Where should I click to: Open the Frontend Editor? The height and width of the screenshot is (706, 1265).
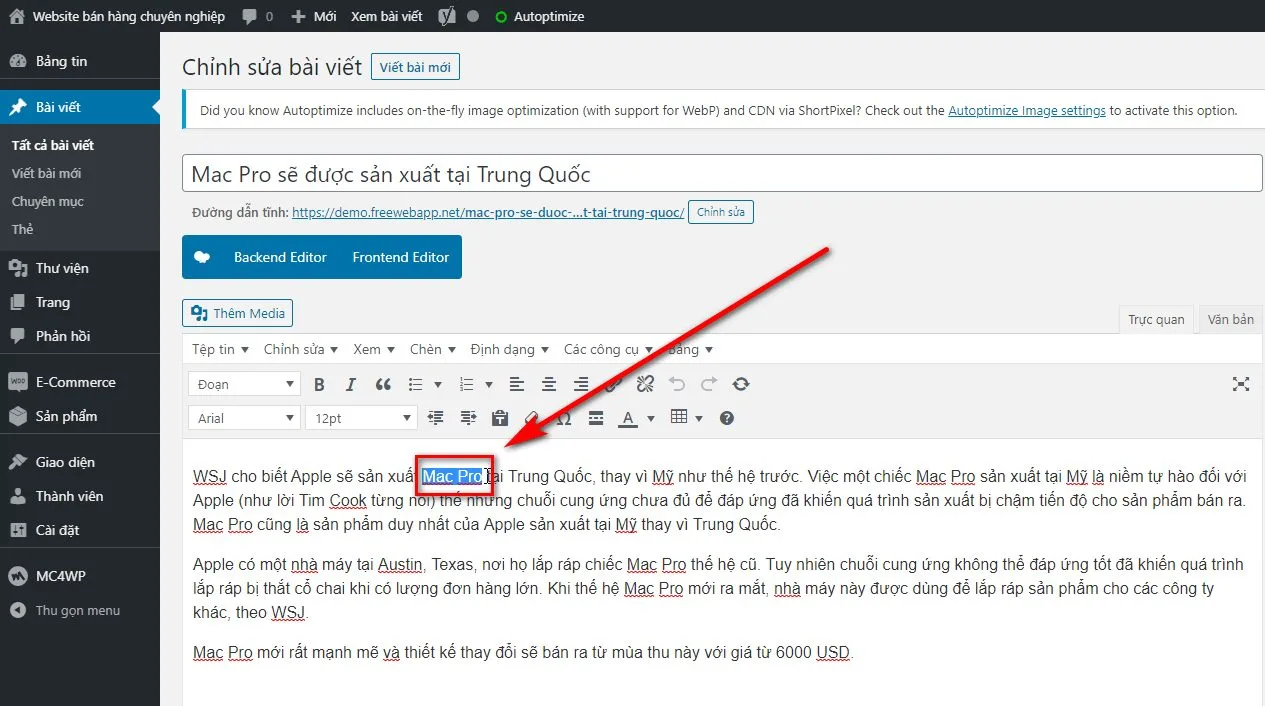point(401,257)
